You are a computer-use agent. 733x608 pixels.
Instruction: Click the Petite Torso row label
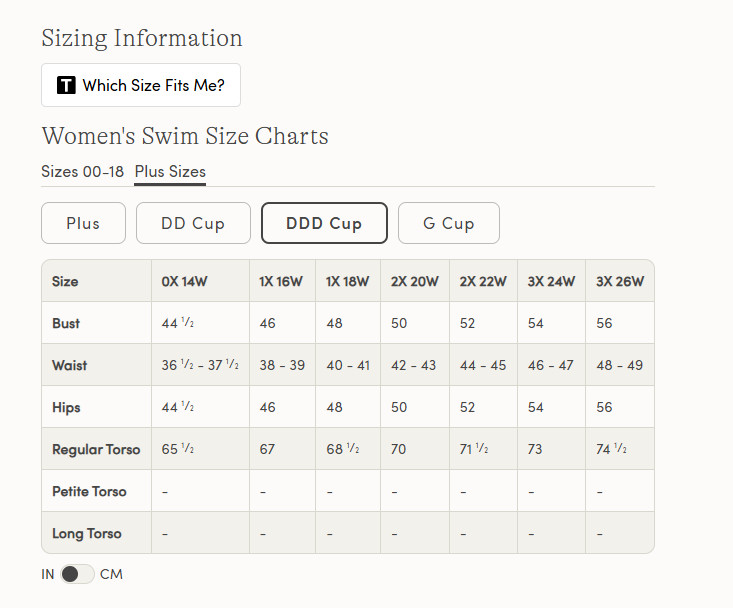click(x=89, y=491)
